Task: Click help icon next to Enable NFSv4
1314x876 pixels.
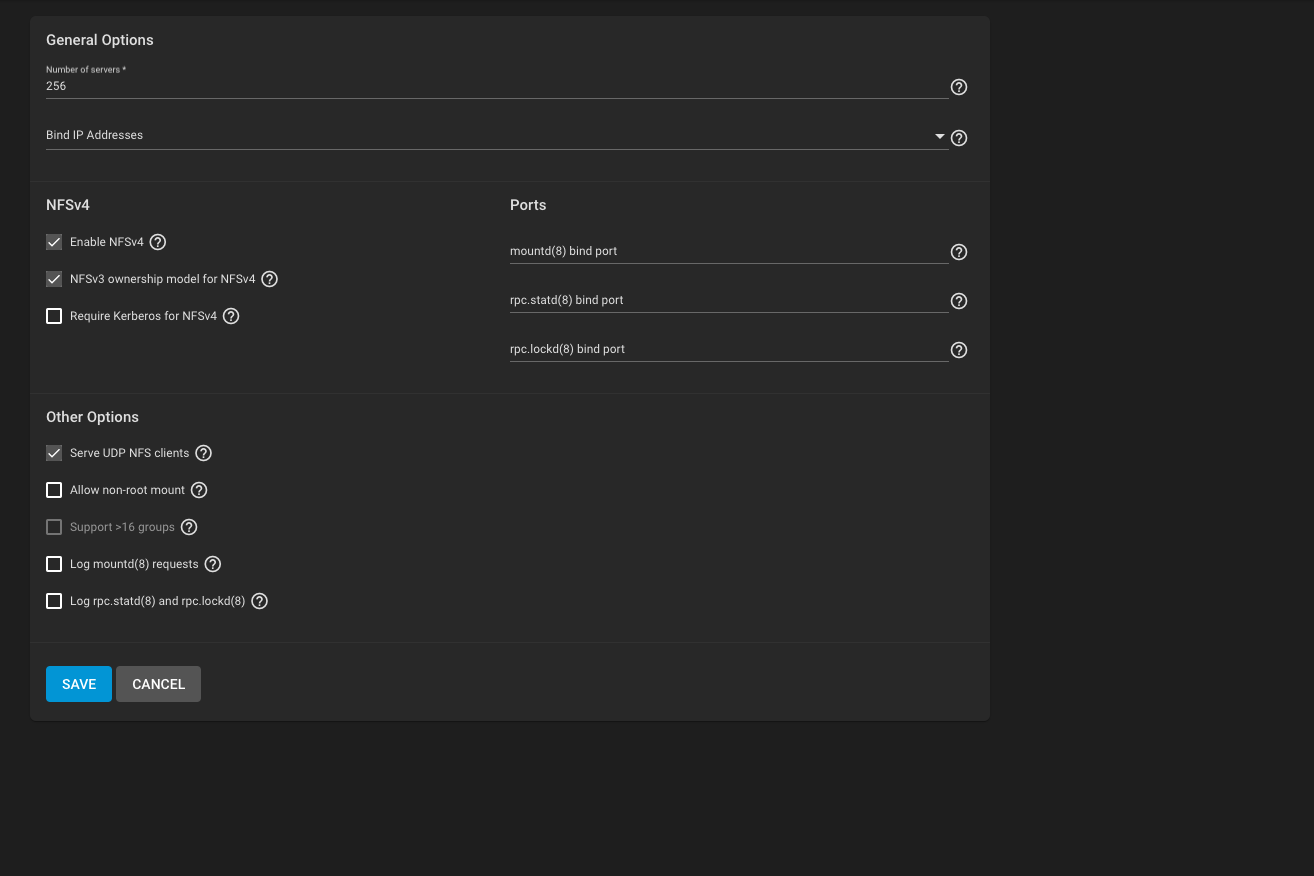Action: (157, 242)
